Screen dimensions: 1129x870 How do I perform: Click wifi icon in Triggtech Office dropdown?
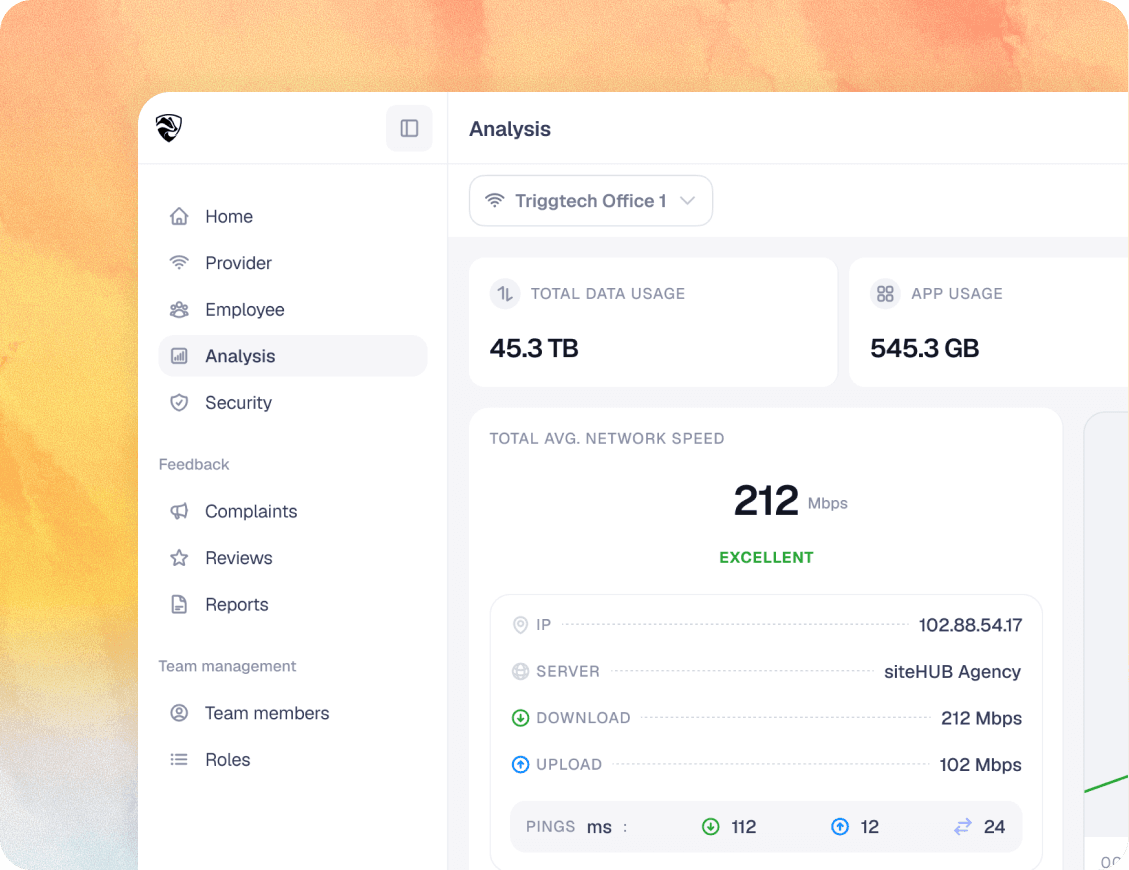495,200
